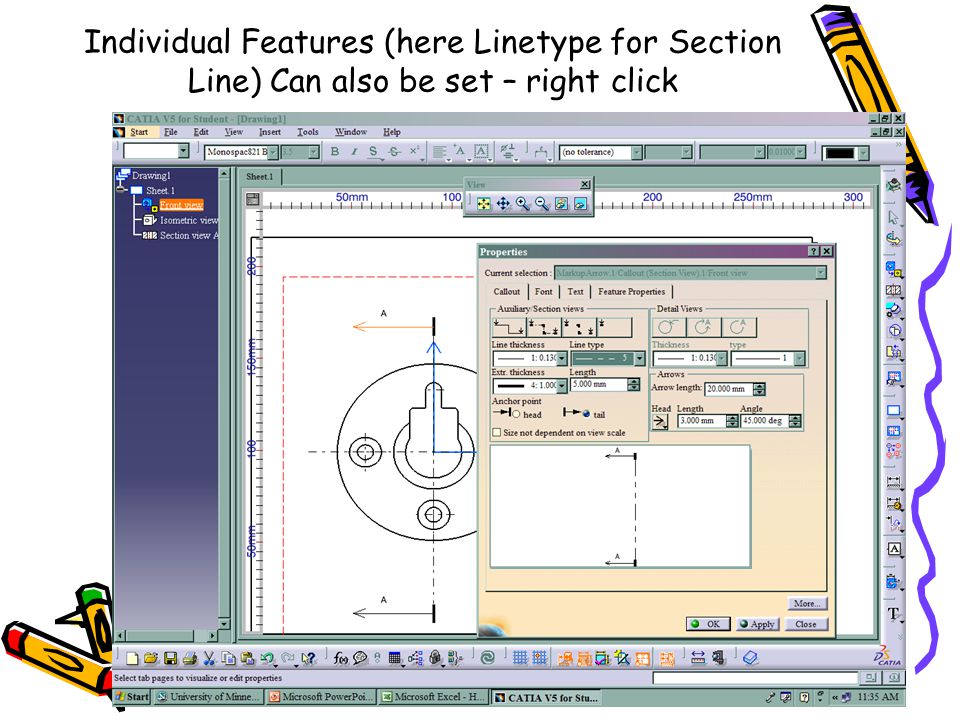Viewport: 960px width, 720px height.
Task: Click the Apply button
Action: click(757, 624)
